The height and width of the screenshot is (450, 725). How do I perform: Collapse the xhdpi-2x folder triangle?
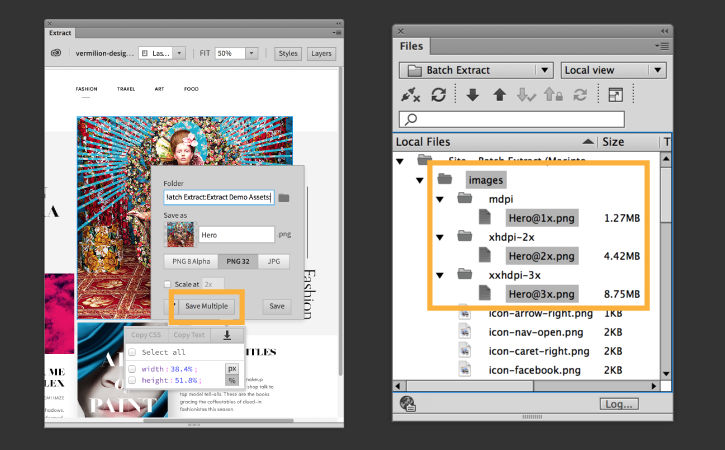(x=439, y=237)
